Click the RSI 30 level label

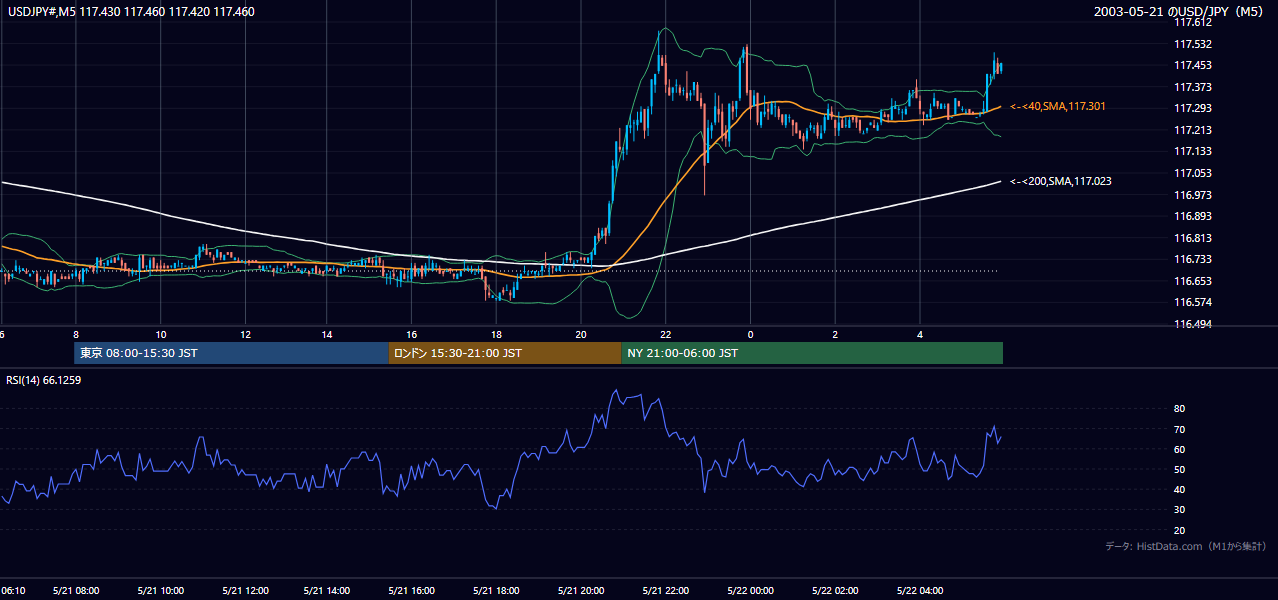tap(1180, 510)
